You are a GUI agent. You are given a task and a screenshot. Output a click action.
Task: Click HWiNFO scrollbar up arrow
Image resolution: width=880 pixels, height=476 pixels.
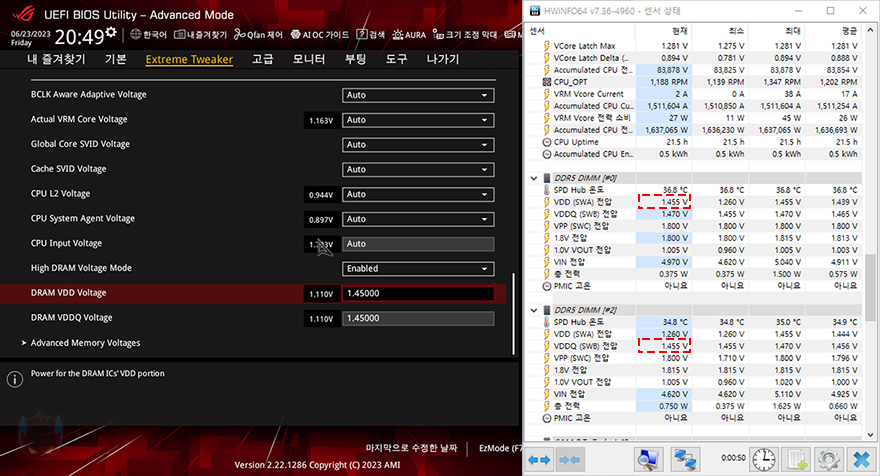click(870, 30)
